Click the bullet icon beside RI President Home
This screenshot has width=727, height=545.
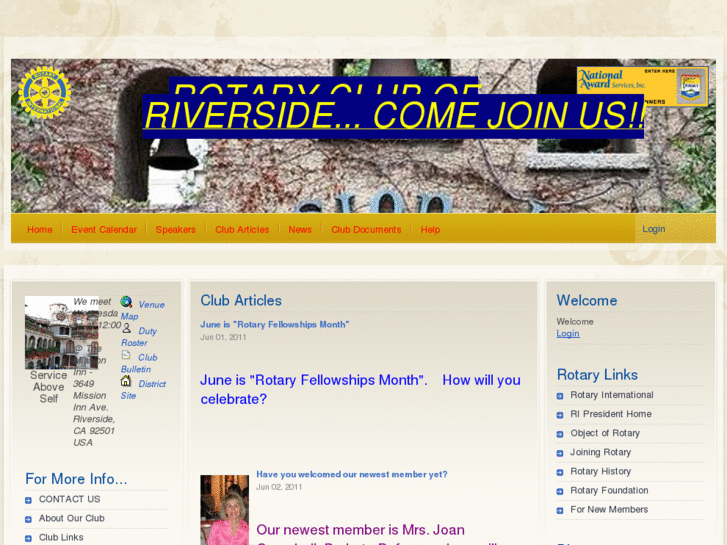click(560, 415)
